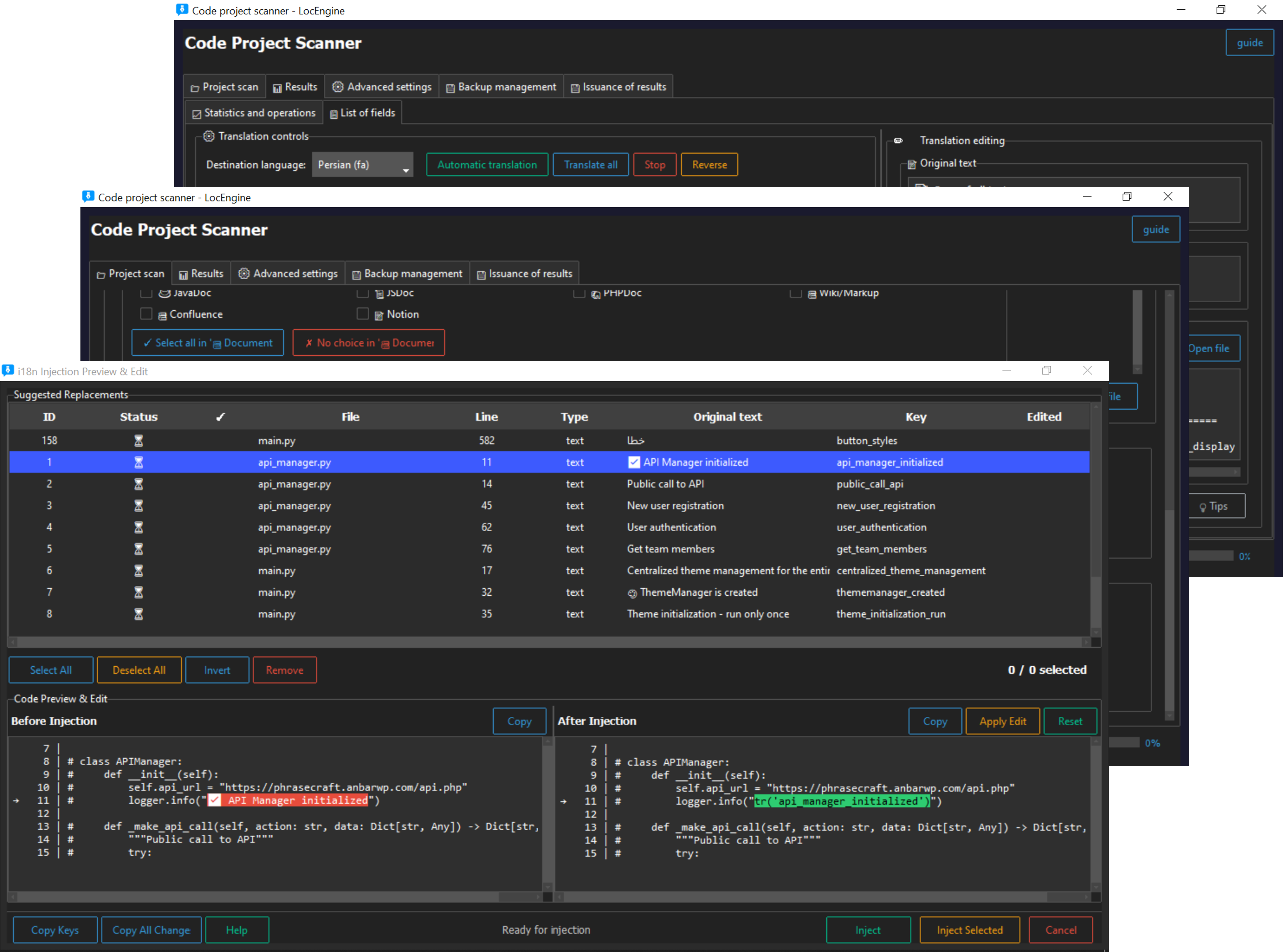This screenshot has width=1283, height=952.
Task: Click the hourglass status icon in row 158
Action: click(x=138, y=440)
